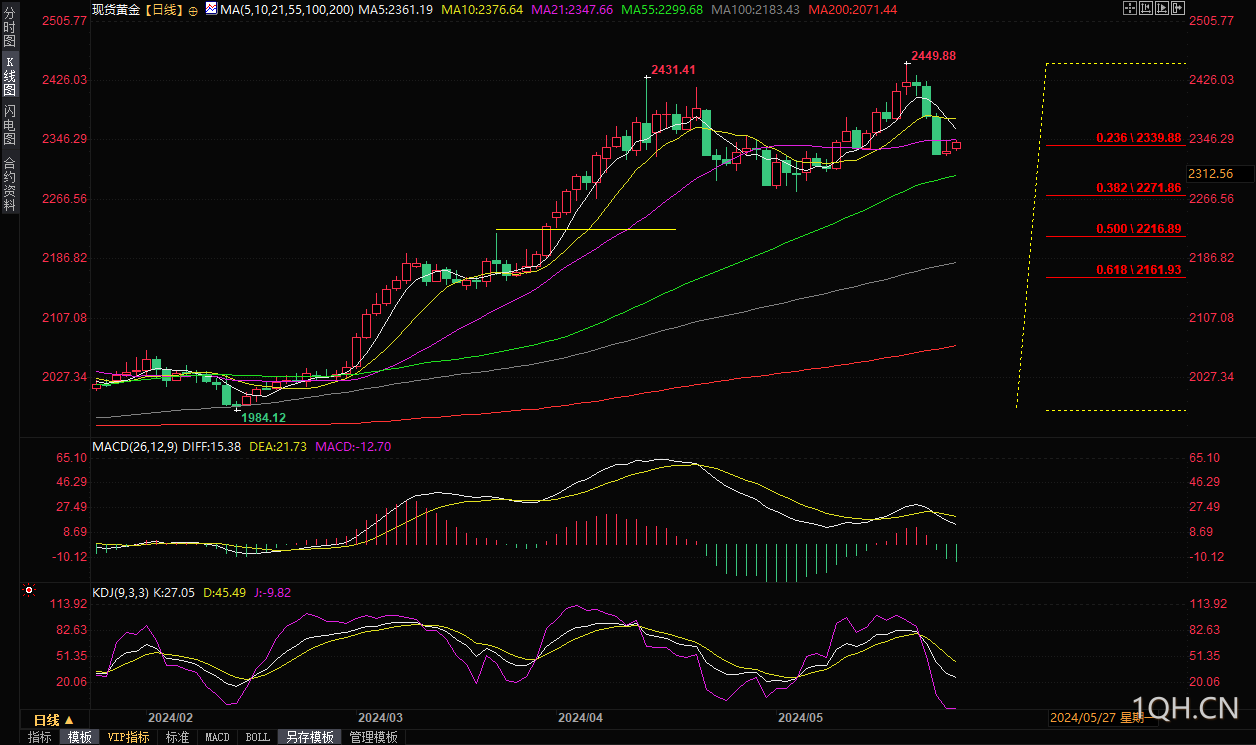Click the DEA:21.73 MACD value
The width and height of the screenshot is (1256, 745).
(x=278, y=447)
